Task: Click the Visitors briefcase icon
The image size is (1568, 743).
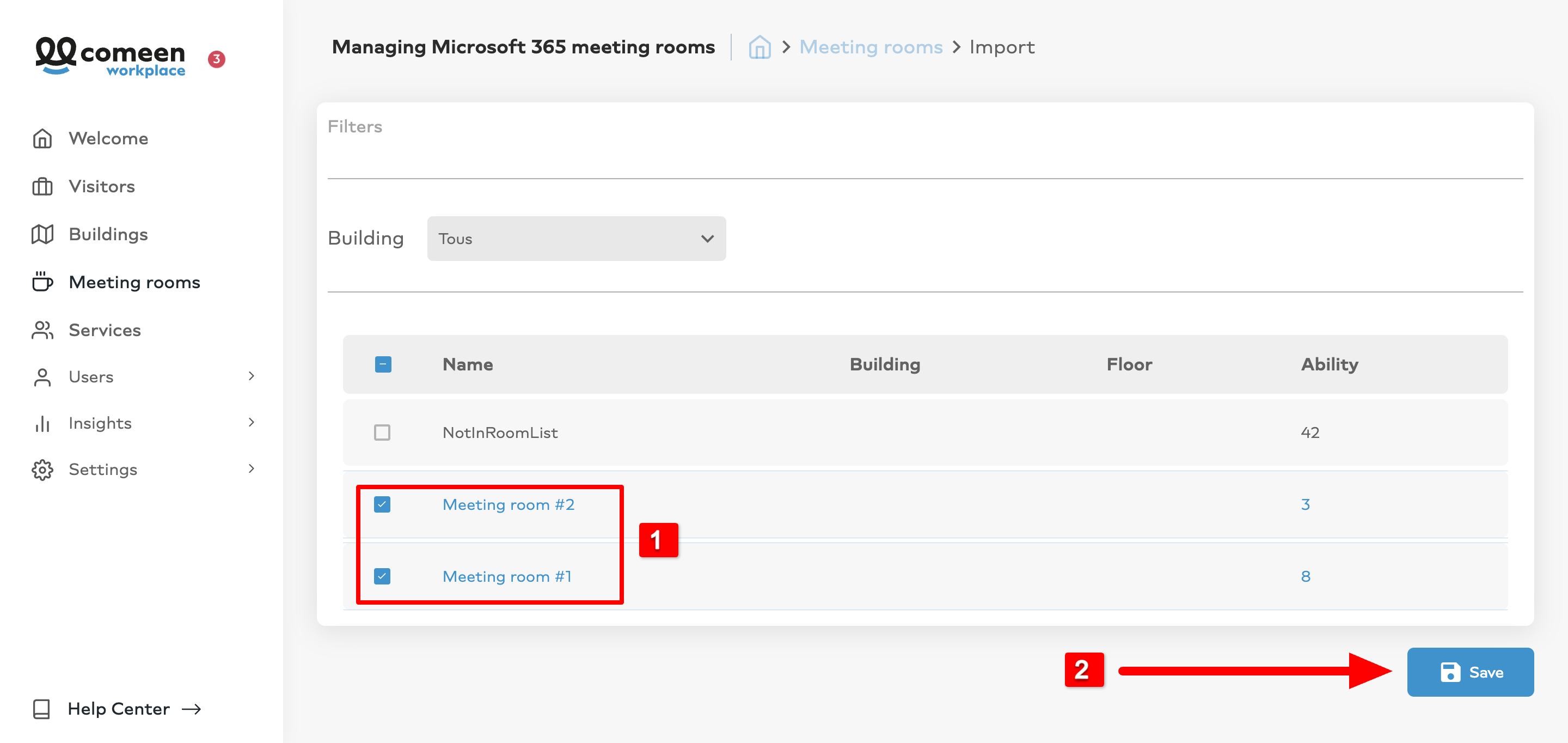Action: click(x=42, y=186)
